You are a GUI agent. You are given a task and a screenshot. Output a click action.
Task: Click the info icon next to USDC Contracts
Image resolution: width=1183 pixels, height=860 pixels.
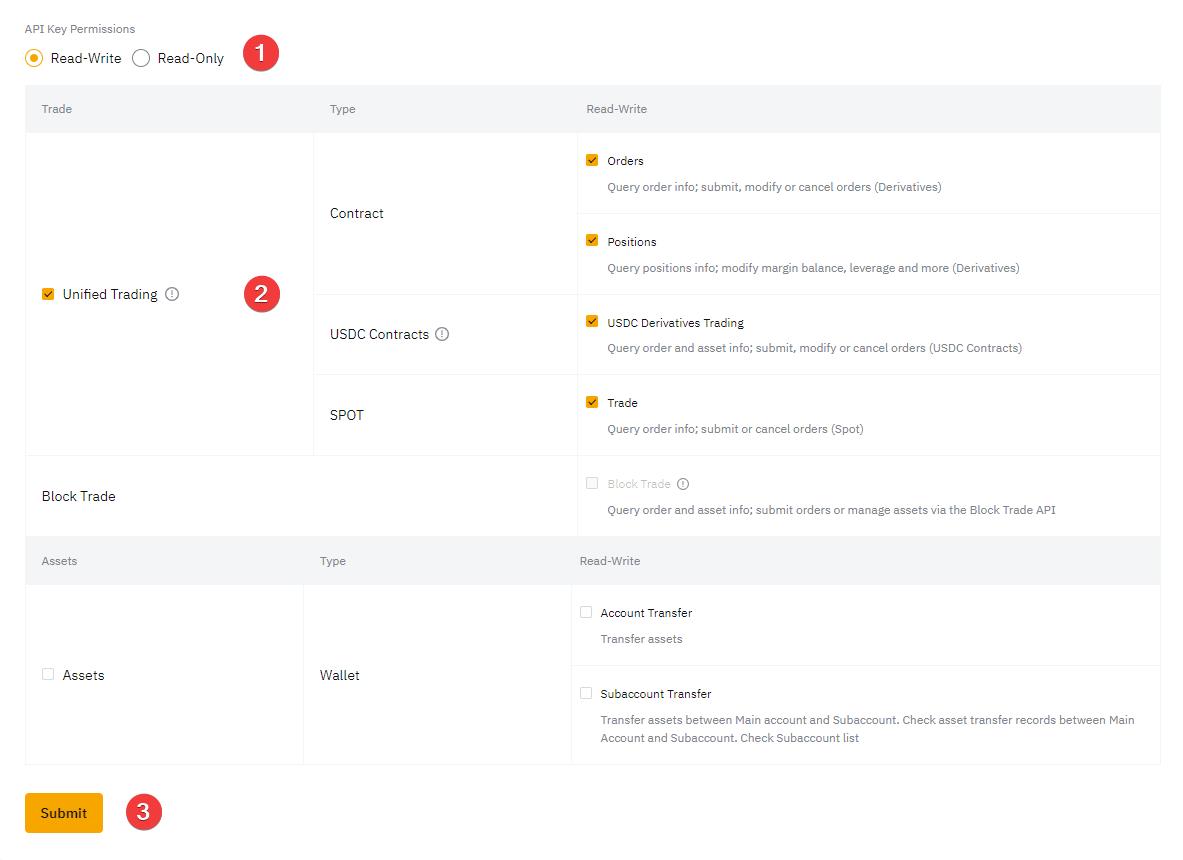442,334
